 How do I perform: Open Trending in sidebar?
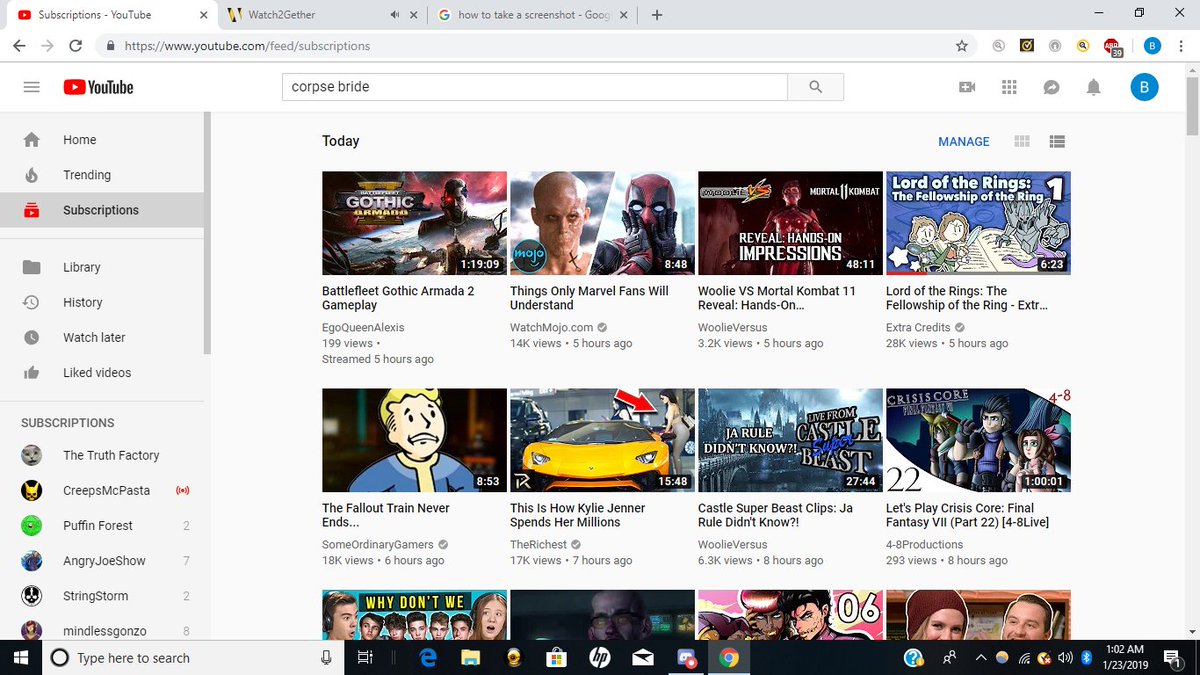pyautogui.click(x=101, y=175)
